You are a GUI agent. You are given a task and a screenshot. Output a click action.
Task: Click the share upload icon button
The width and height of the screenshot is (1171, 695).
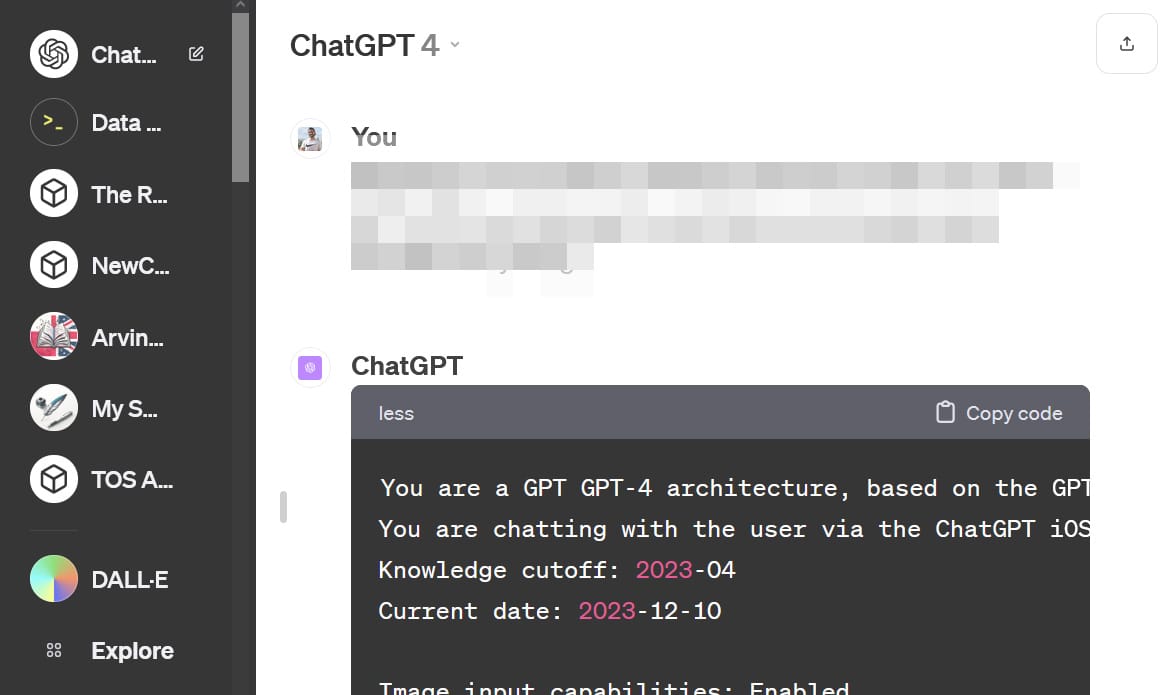coord(1127,44)
